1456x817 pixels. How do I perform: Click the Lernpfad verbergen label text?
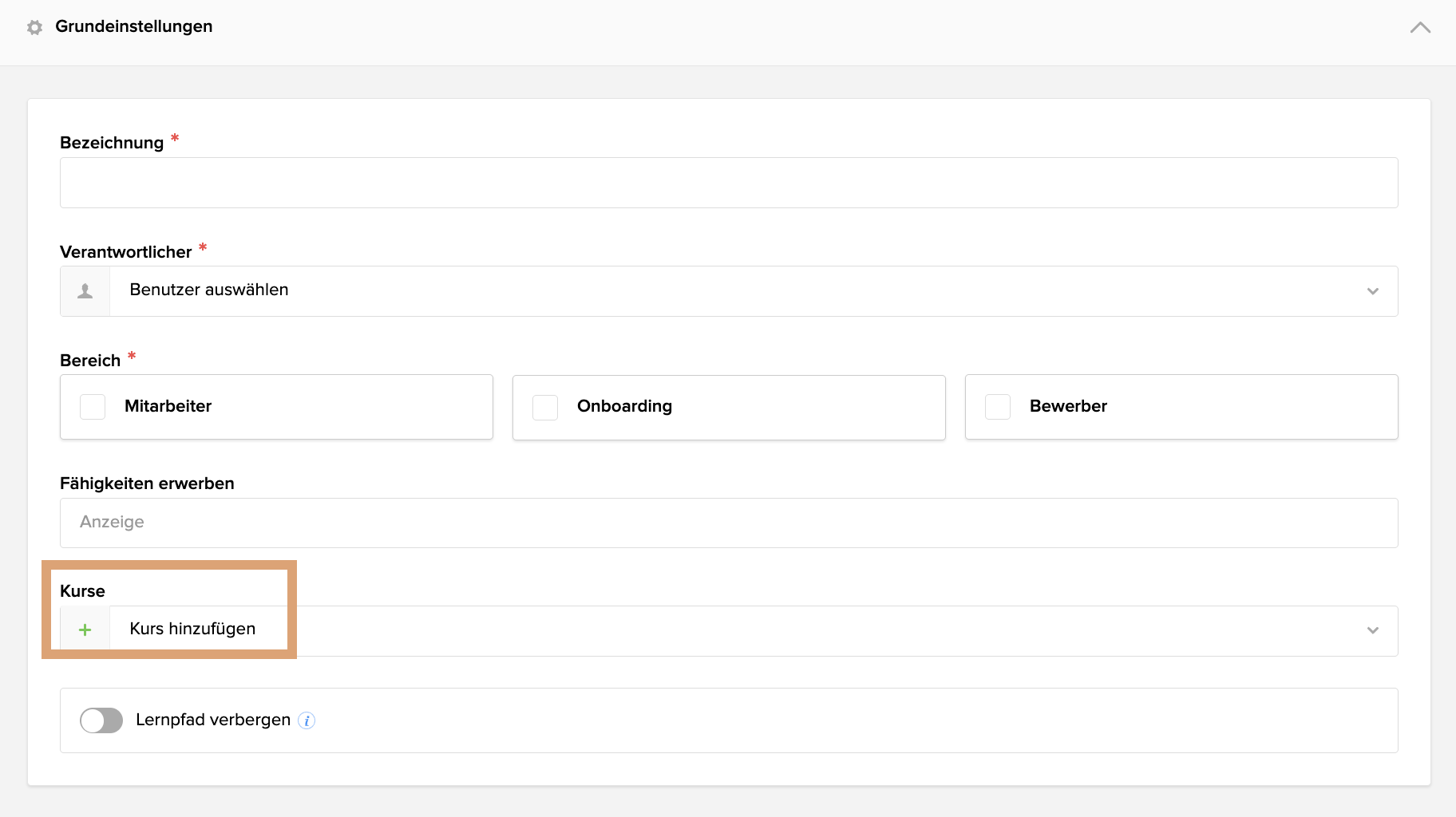[213, 720]
